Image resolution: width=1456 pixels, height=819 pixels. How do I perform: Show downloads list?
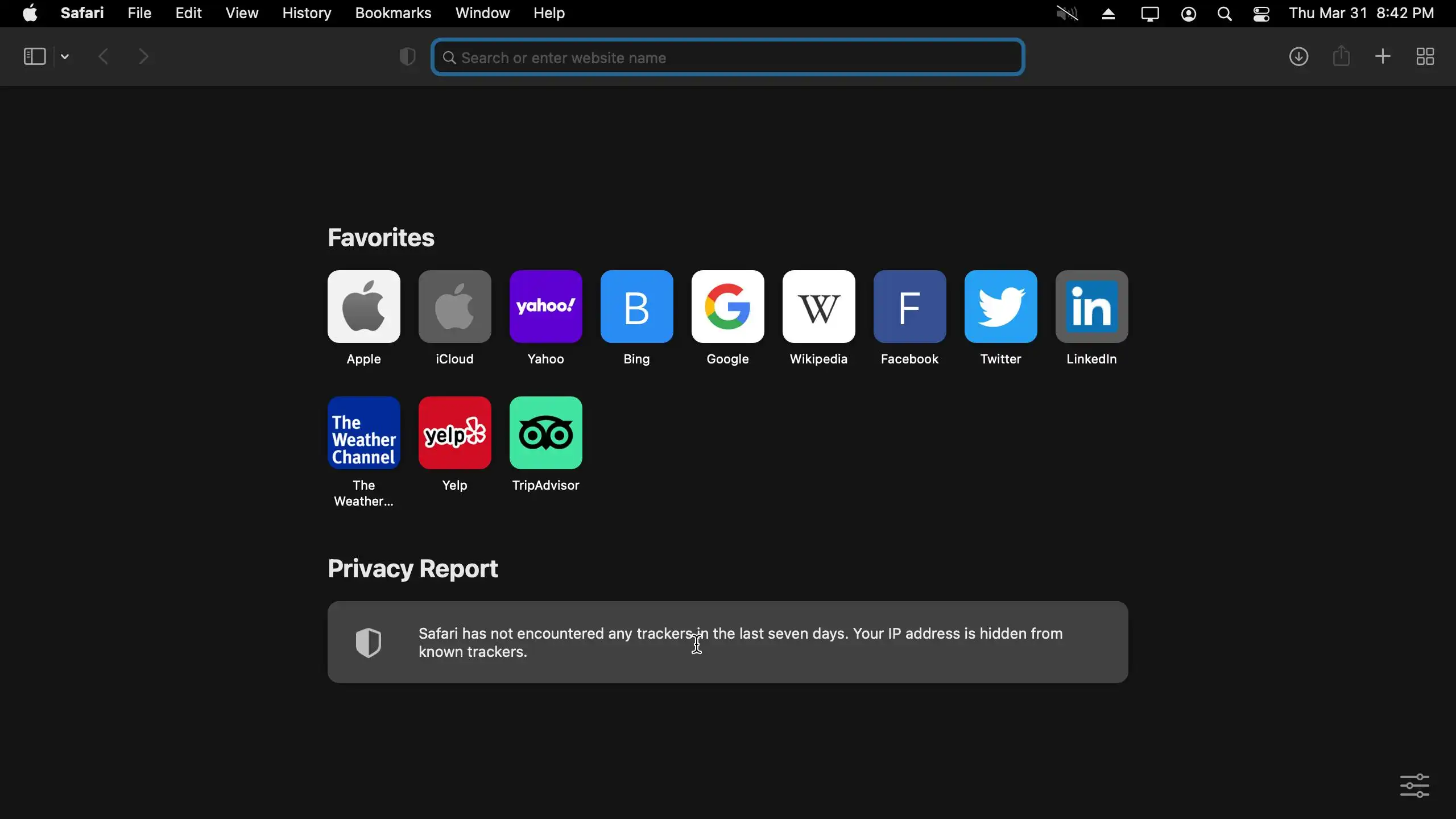pyautogui.click(x=1299, y=56)
